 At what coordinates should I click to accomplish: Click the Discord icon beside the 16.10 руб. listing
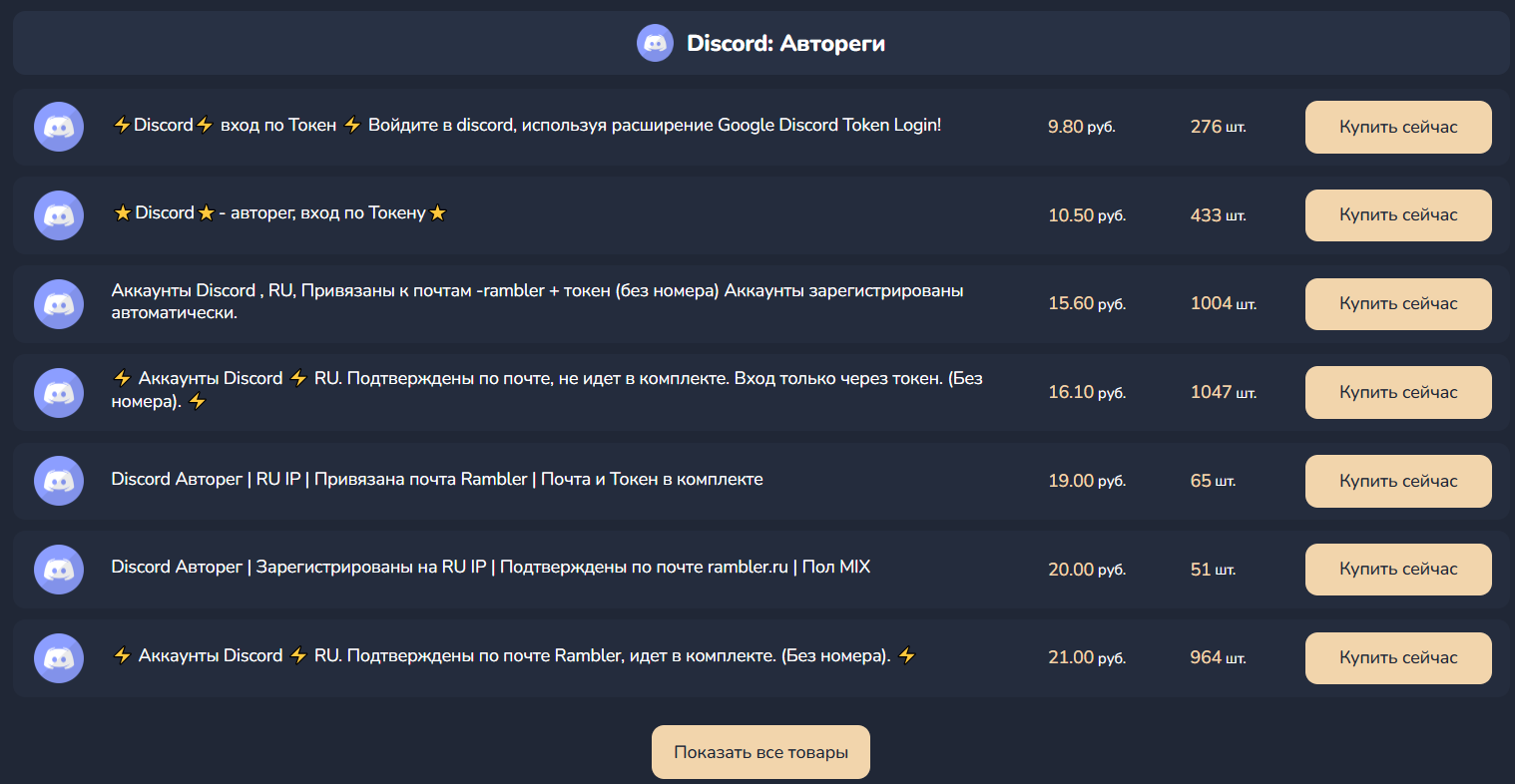click(x=59, y=393)
